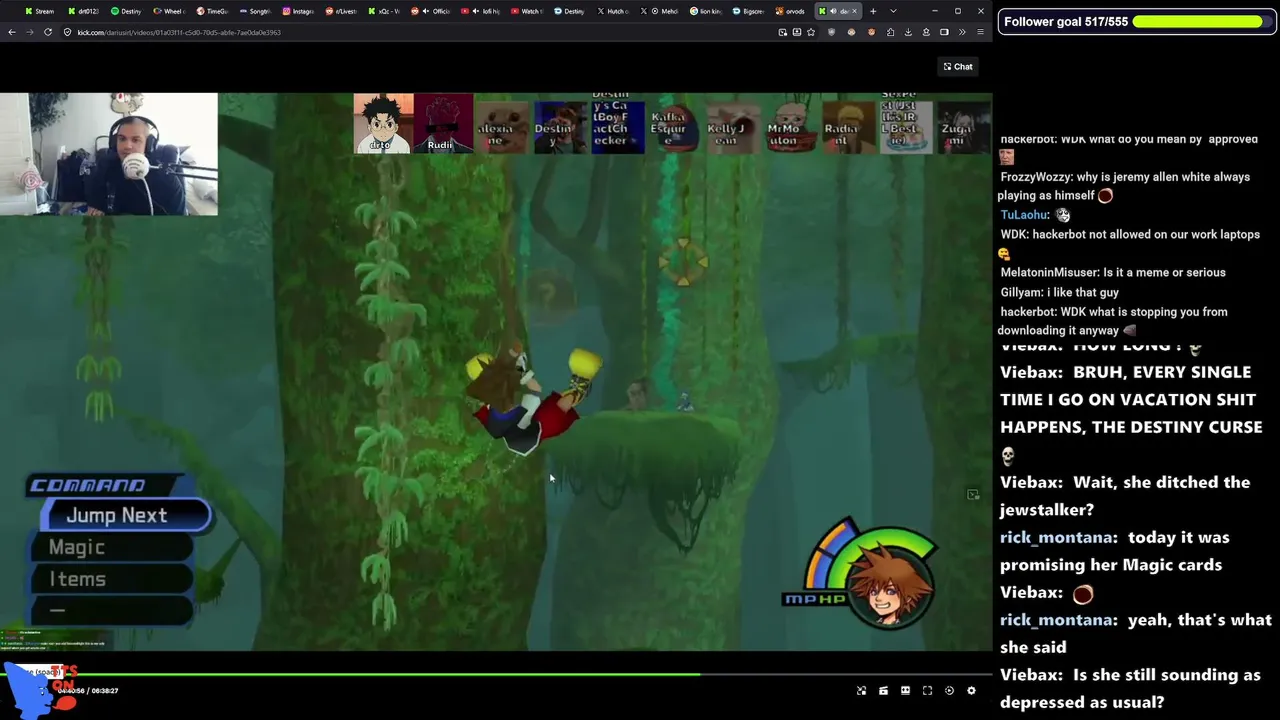Image resolution: width=1280 pixels, height=720 pixels.
Task: Toggle the Chat panel button
Action: (x=958, y=67)
